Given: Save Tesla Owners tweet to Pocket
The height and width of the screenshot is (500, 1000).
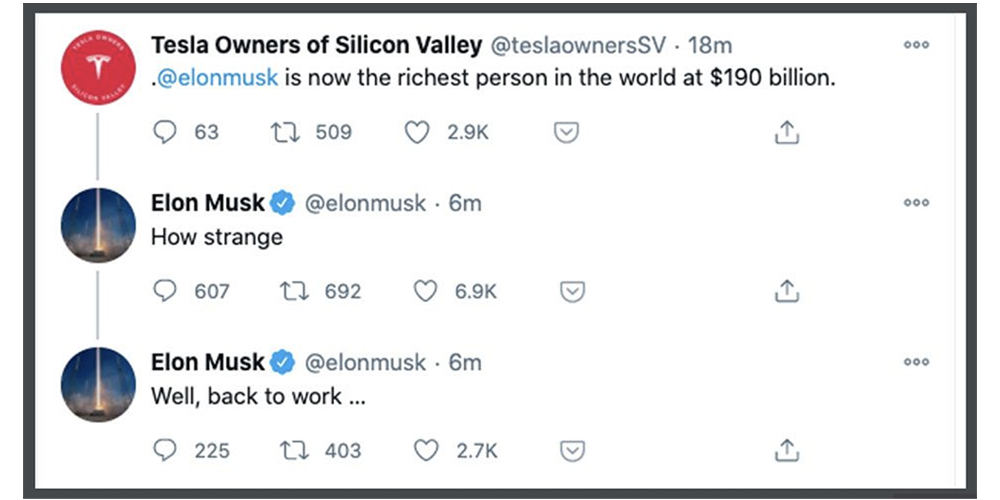Looking at the screenshot, I should tap(566, 132).
